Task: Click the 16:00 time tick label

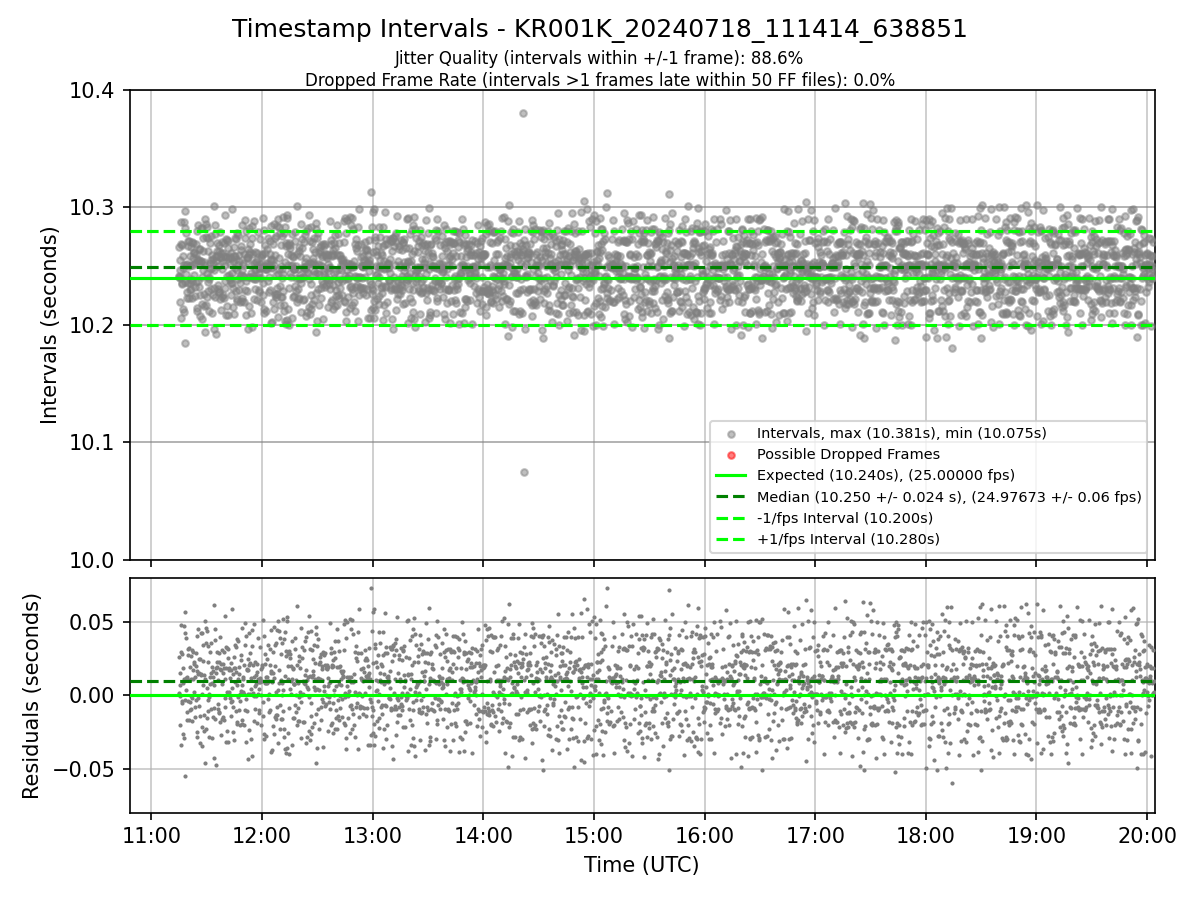Action: (x=704, y=834)
